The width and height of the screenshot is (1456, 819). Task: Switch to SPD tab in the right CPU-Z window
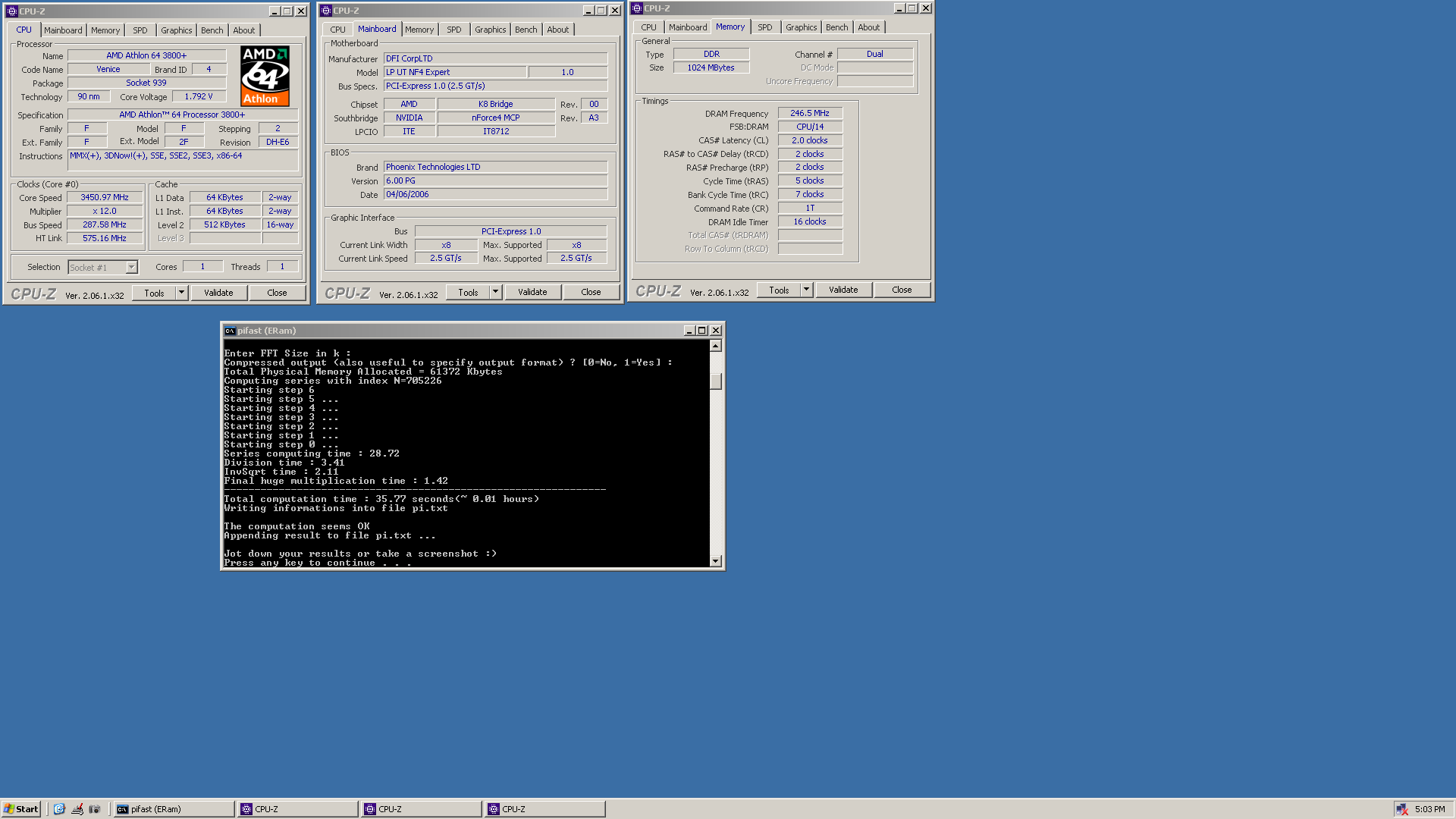pos(765,27)
